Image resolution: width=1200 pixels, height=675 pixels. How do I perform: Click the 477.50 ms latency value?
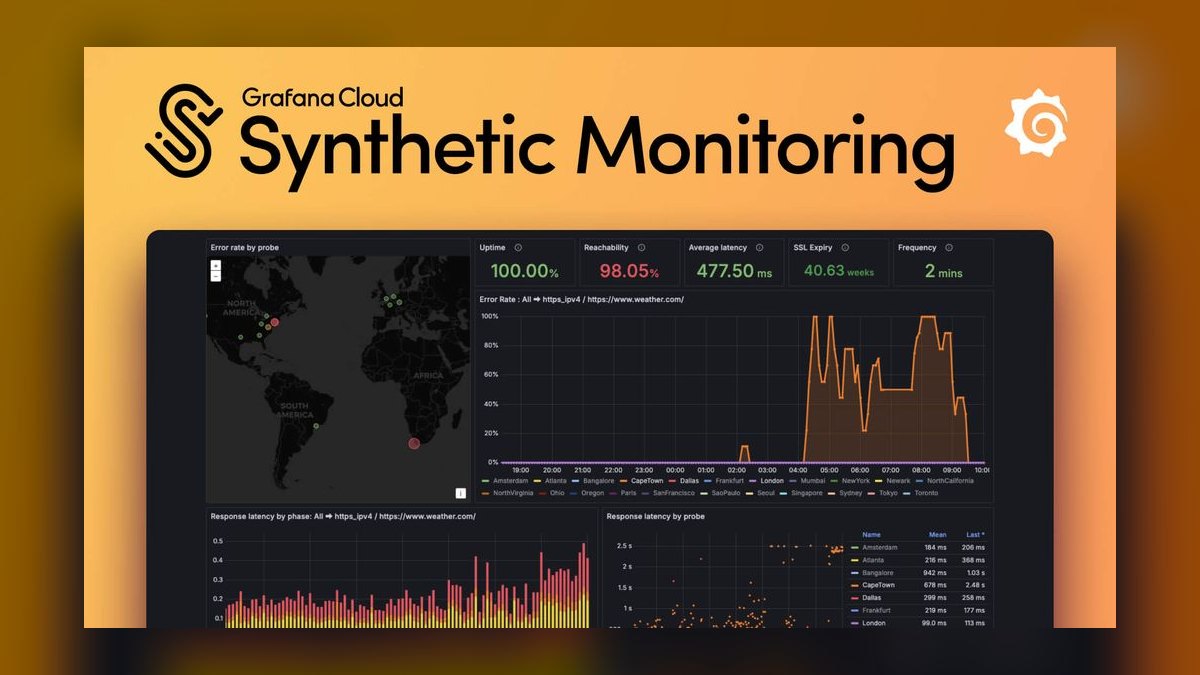tap(734, 271)
